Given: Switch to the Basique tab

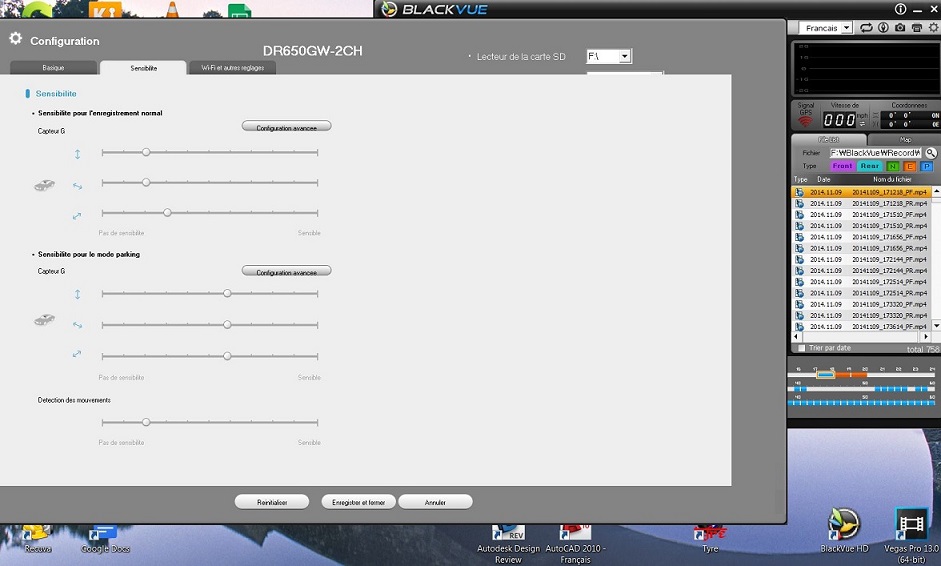Looking at the screenshot, I should pos(53,68).
